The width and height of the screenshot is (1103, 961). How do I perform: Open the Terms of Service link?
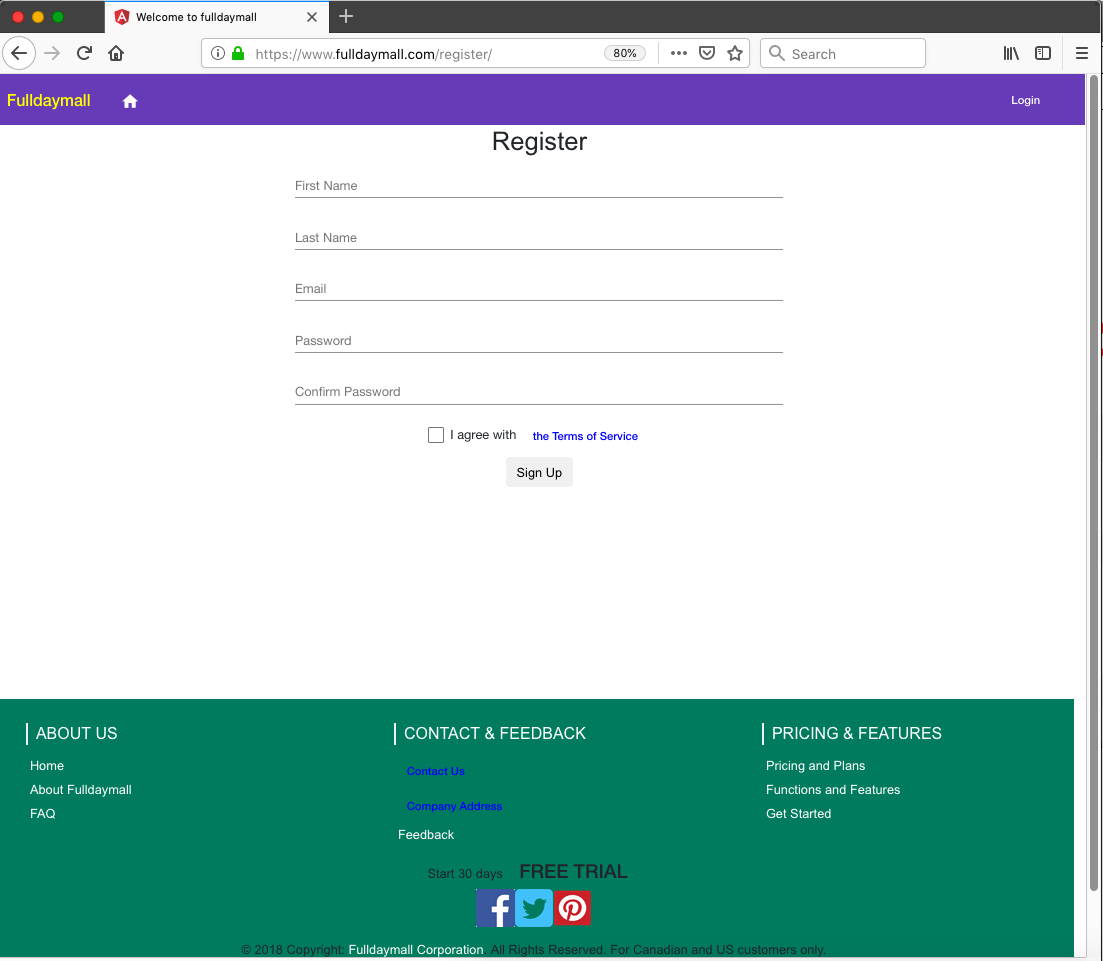pos(585,437)
